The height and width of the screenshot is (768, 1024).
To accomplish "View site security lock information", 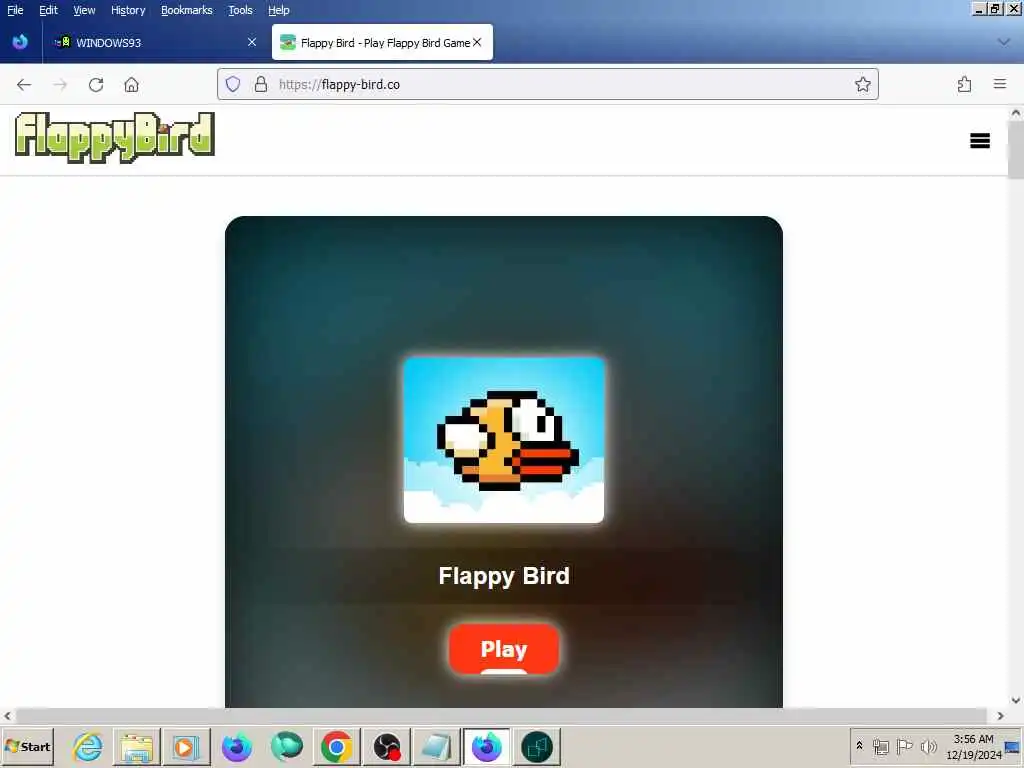I will click(x=261, y=84).
